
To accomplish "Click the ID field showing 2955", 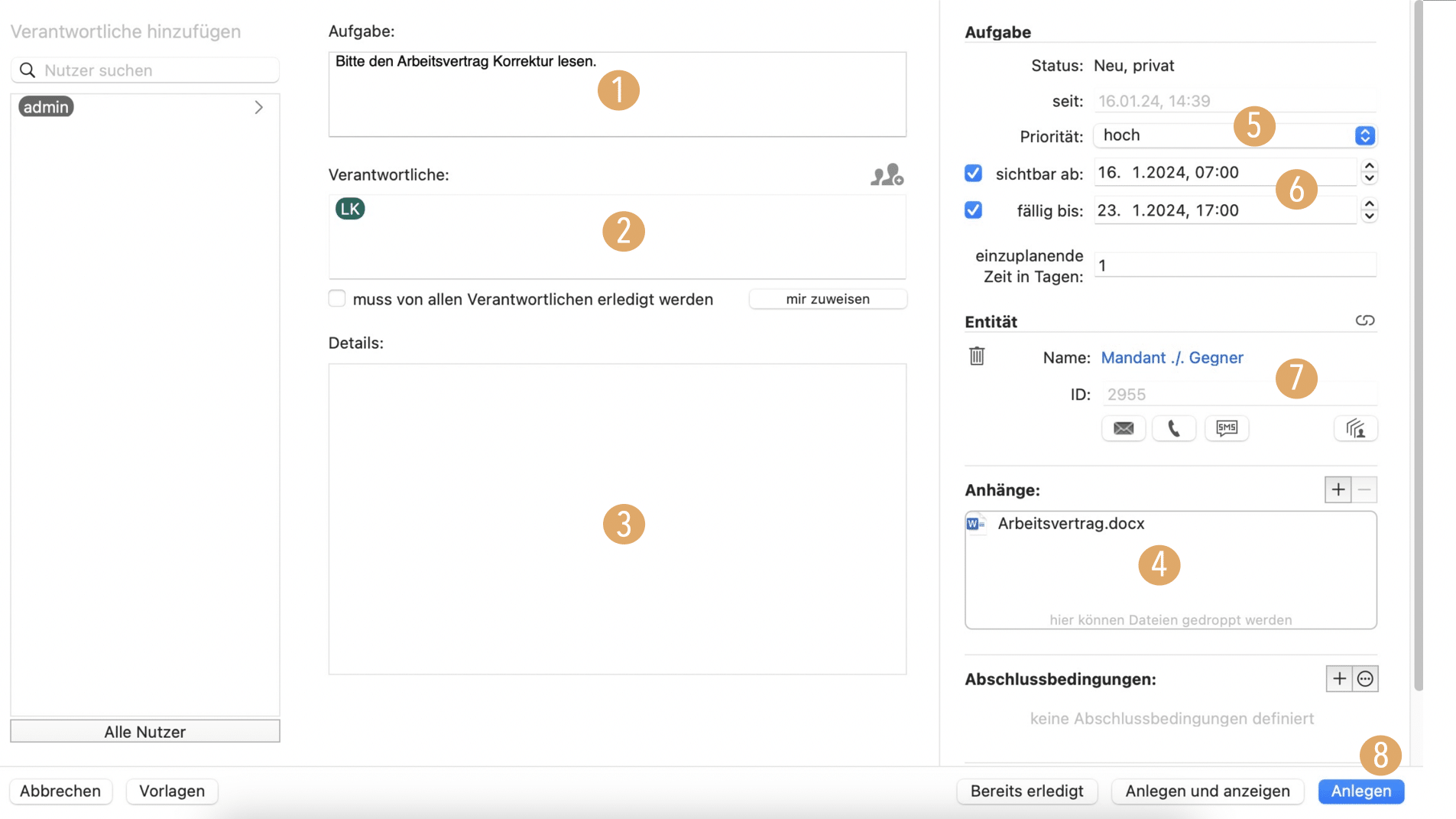I will click(x=1238, y=394).
